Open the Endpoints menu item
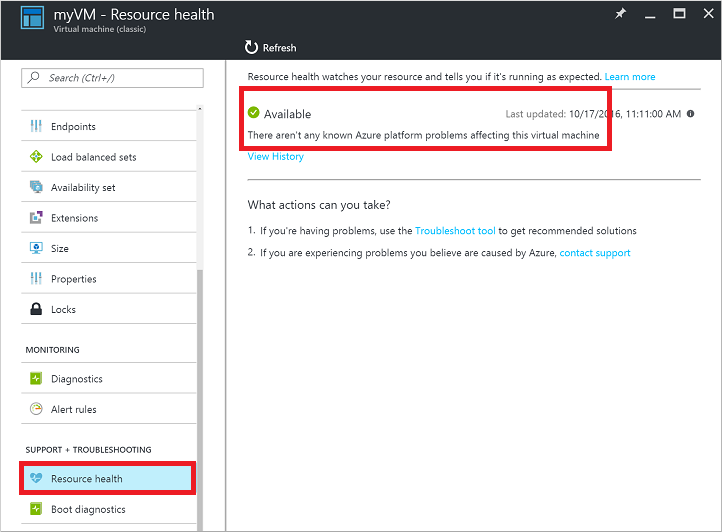 coord(109,126)
